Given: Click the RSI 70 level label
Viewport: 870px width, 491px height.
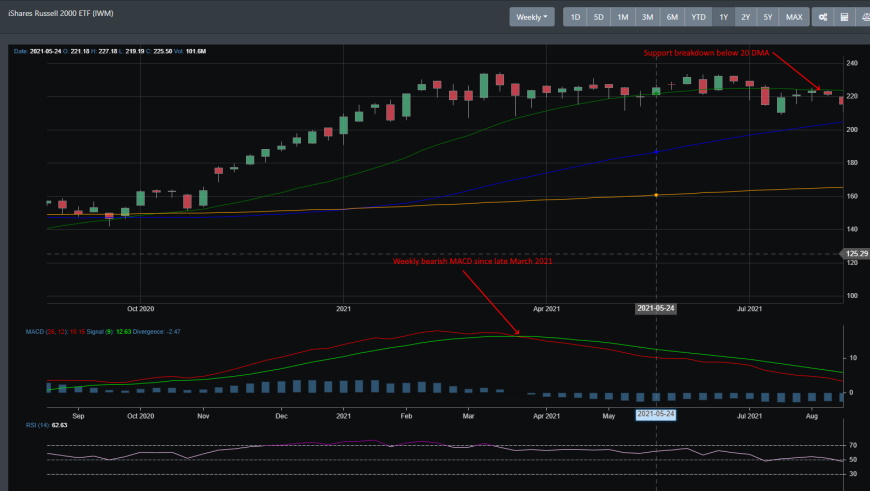Looking at the screenshot, I should pos(853,445).
